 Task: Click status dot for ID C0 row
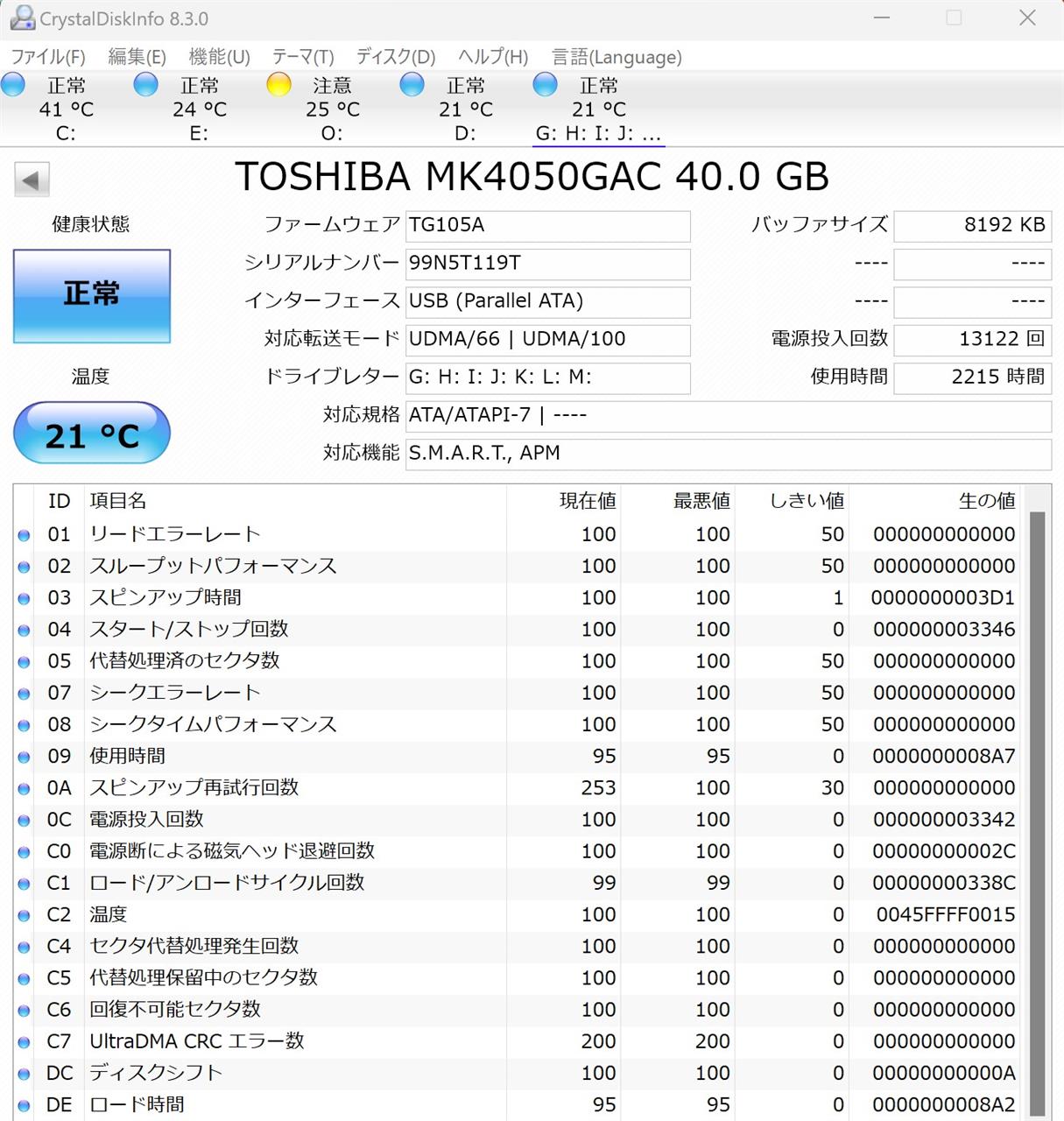coord(24,852)
